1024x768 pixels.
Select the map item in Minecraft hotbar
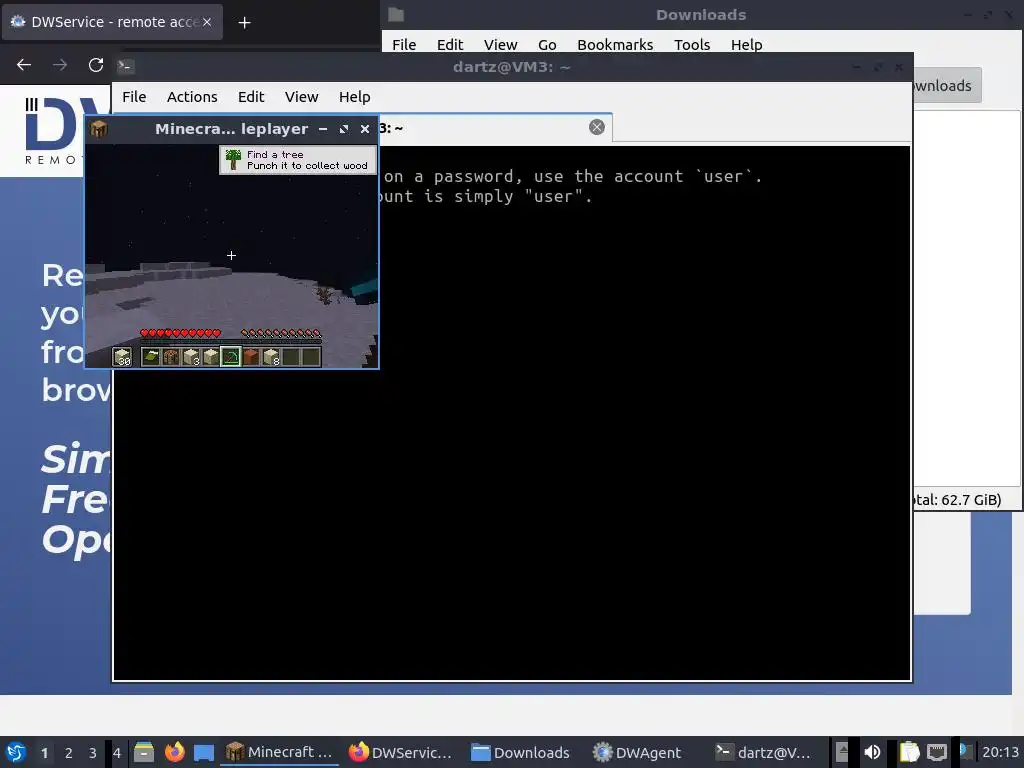[x=151, y=357]
